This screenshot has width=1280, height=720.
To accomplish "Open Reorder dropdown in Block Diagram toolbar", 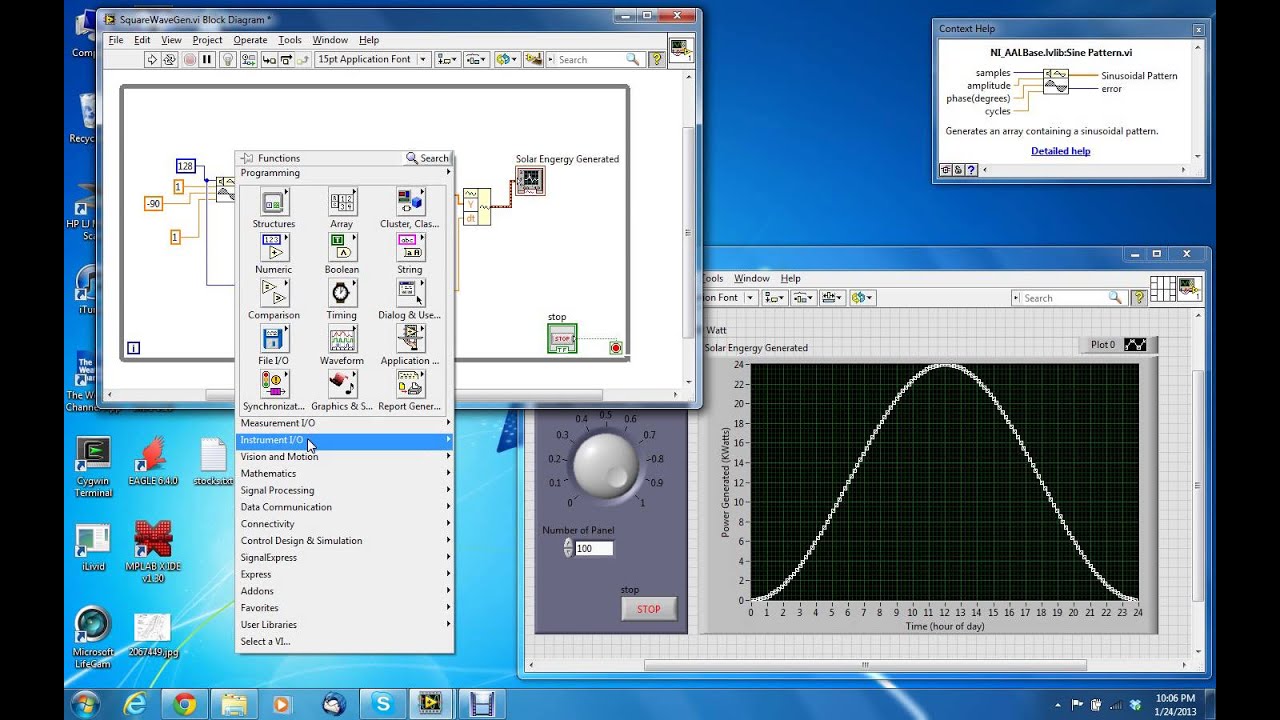I will click(x=506, y=59).
